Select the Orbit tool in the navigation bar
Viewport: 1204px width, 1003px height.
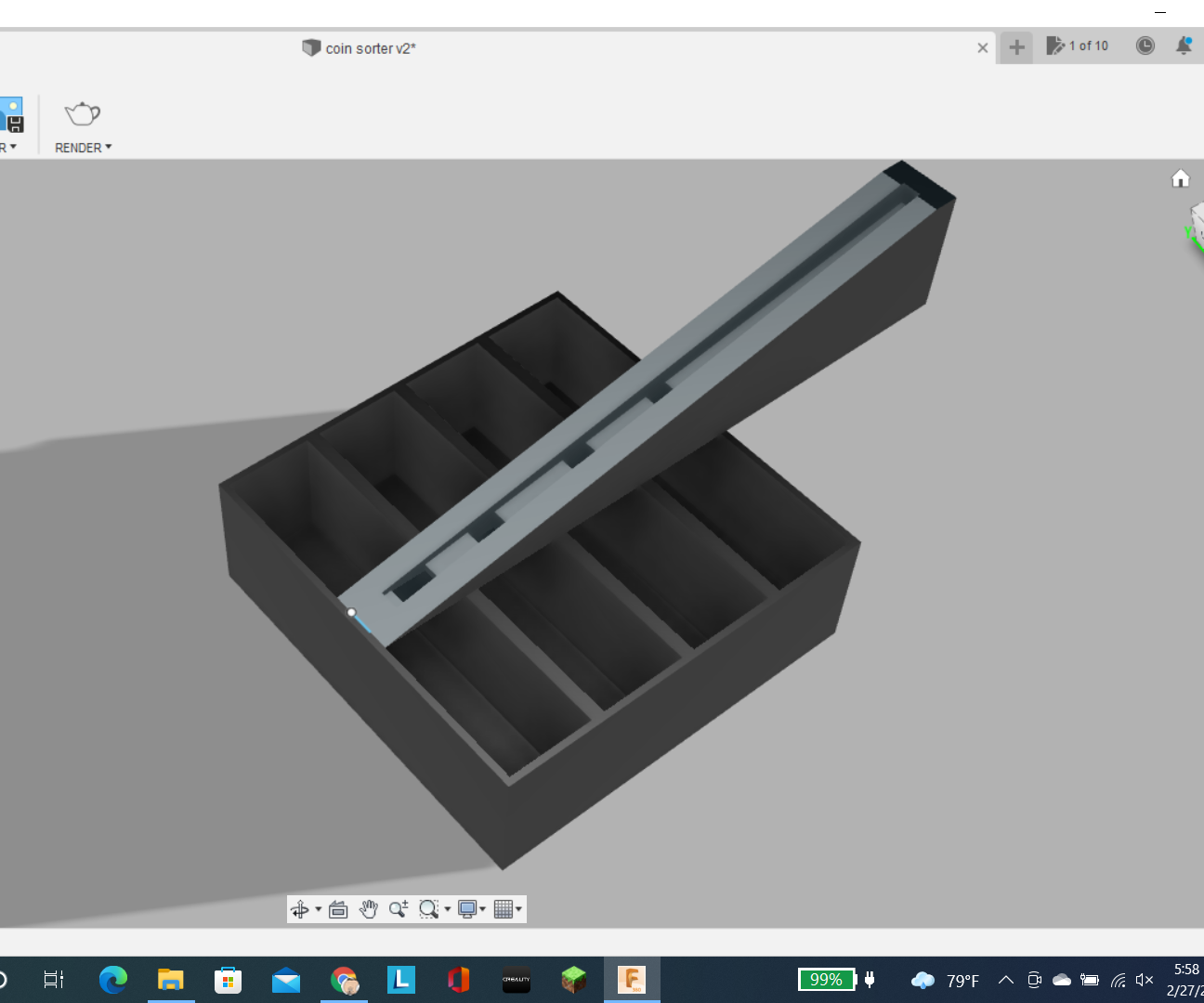coord(300,909)
